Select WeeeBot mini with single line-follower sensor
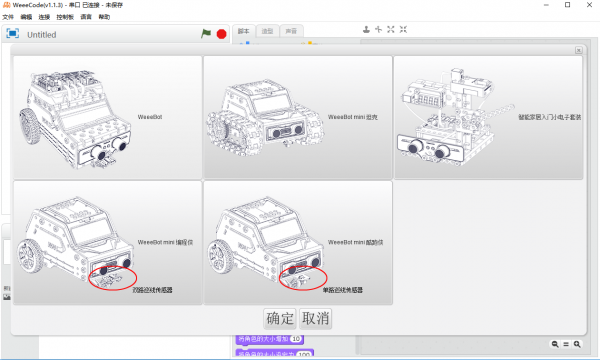600x360 pixels. [x=298, y=243]
